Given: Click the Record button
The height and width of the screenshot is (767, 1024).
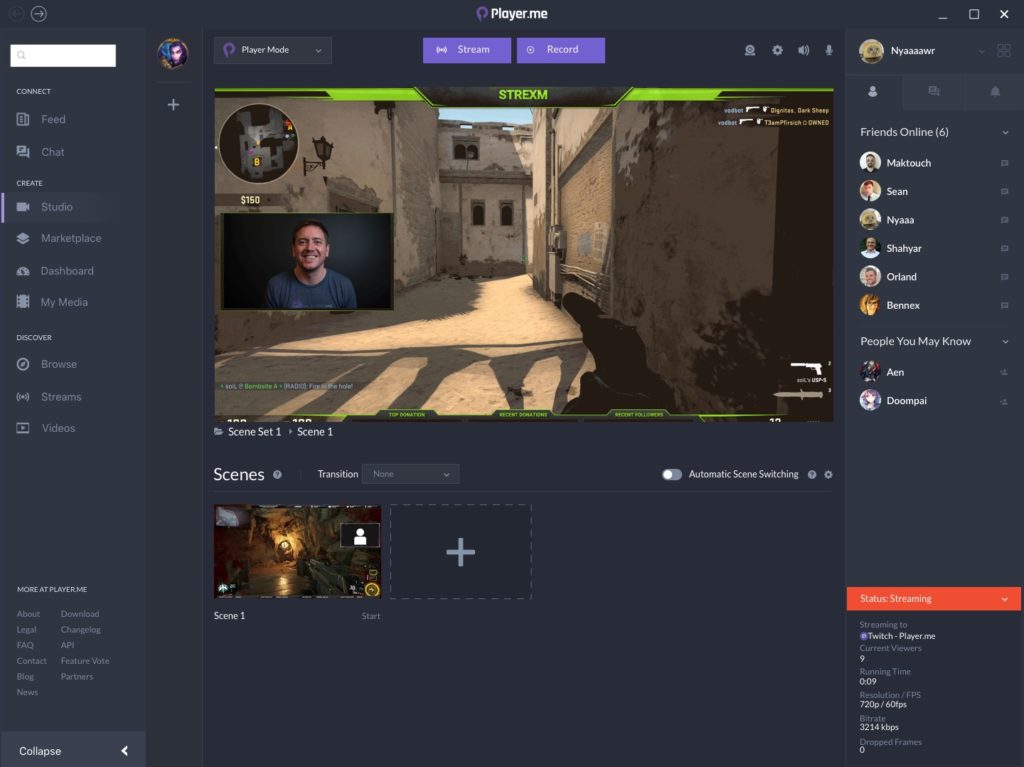Looking at the screenshot, I should 560,50.
